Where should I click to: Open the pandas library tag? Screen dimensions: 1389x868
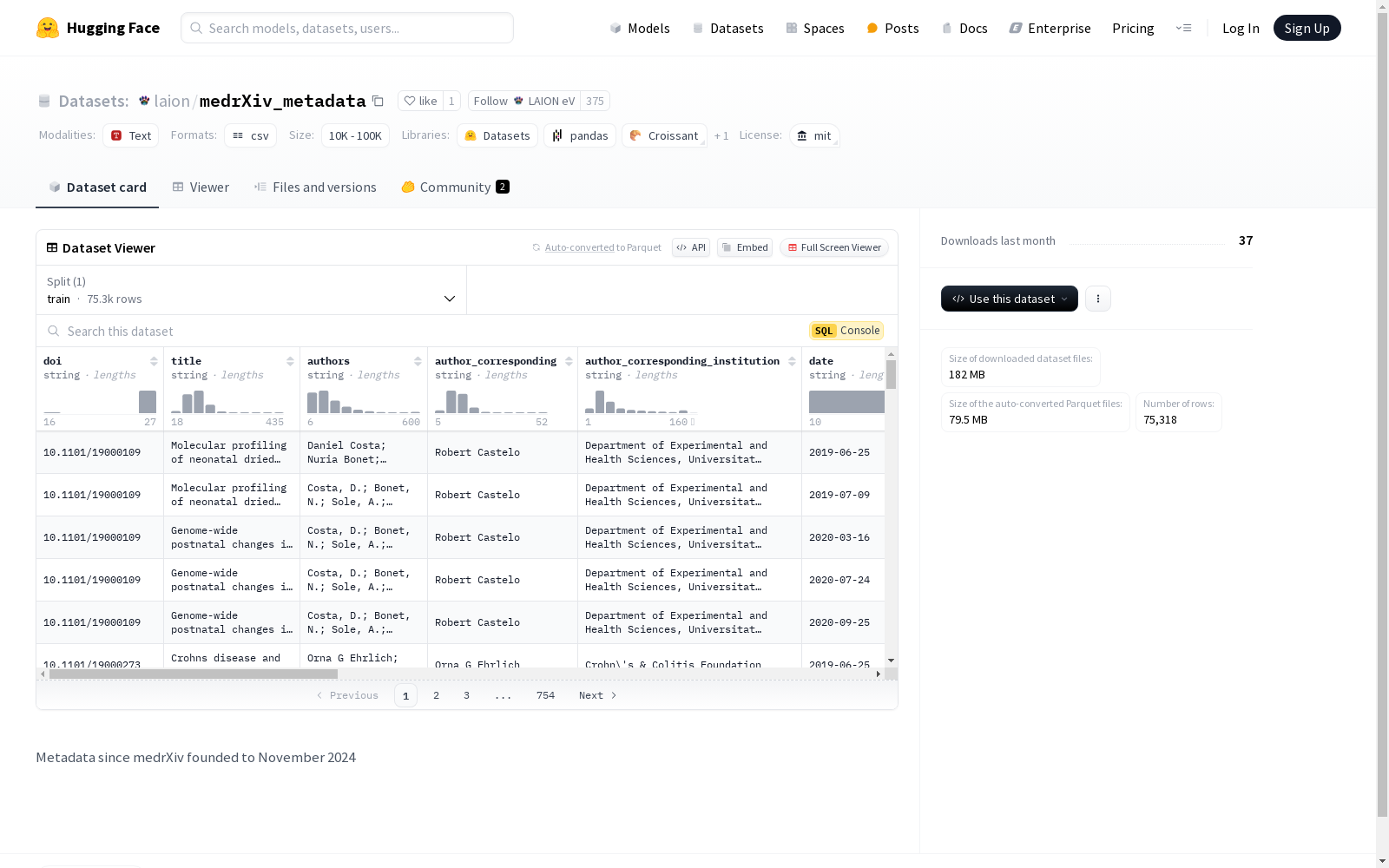pos(580,135)
